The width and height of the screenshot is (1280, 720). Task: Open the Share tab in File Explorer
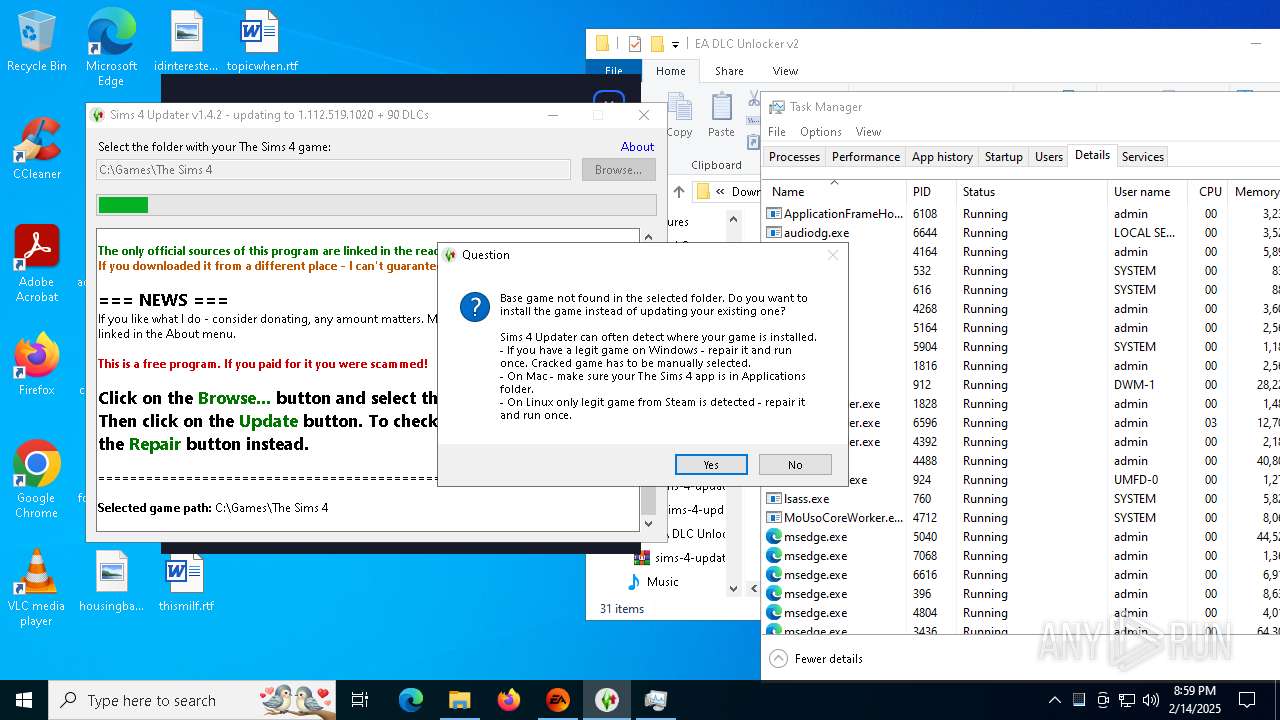[729, 71]
